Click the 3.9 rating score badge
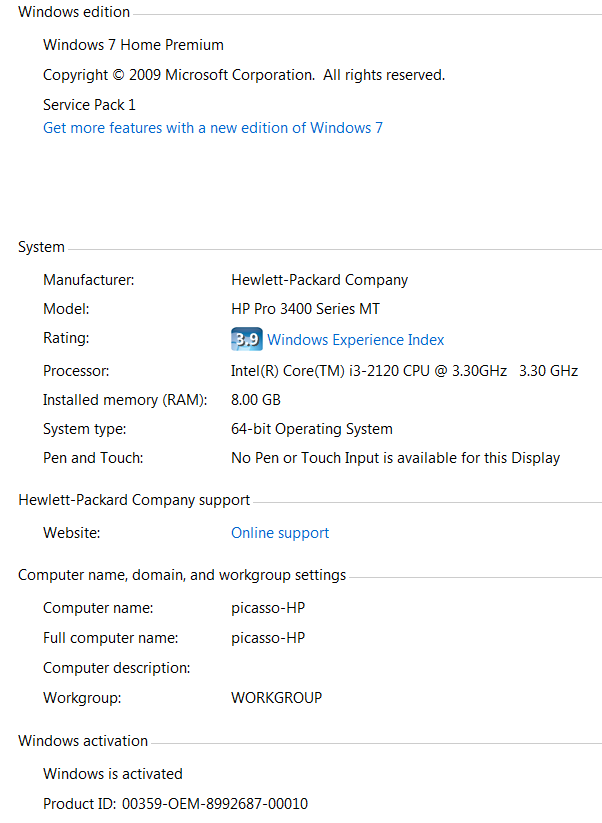The image size is (602, 823). (x=246, y=340)
